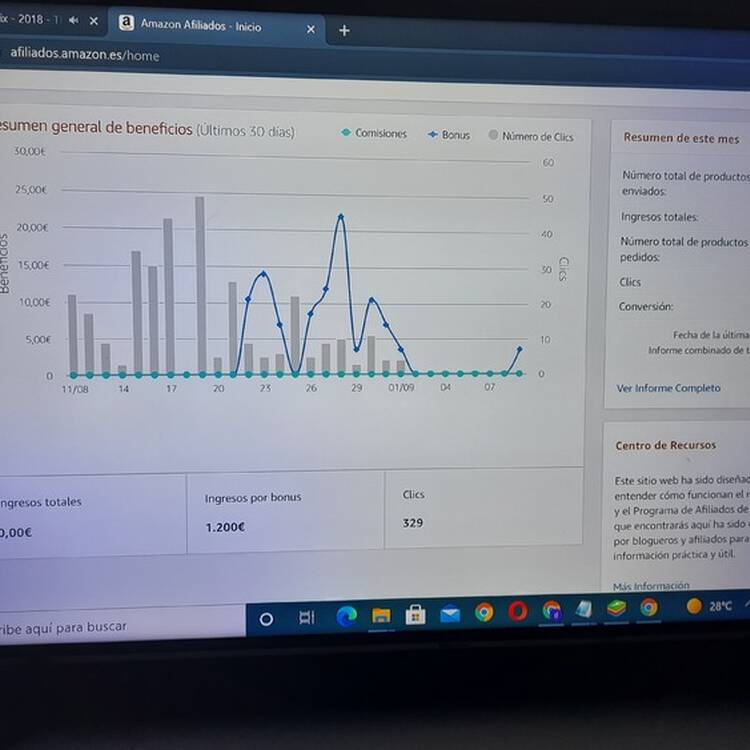The height and width of the screenshot is (750, 750).
Task: Close the Amazon Afiliados tab
Action: point(310,29)
